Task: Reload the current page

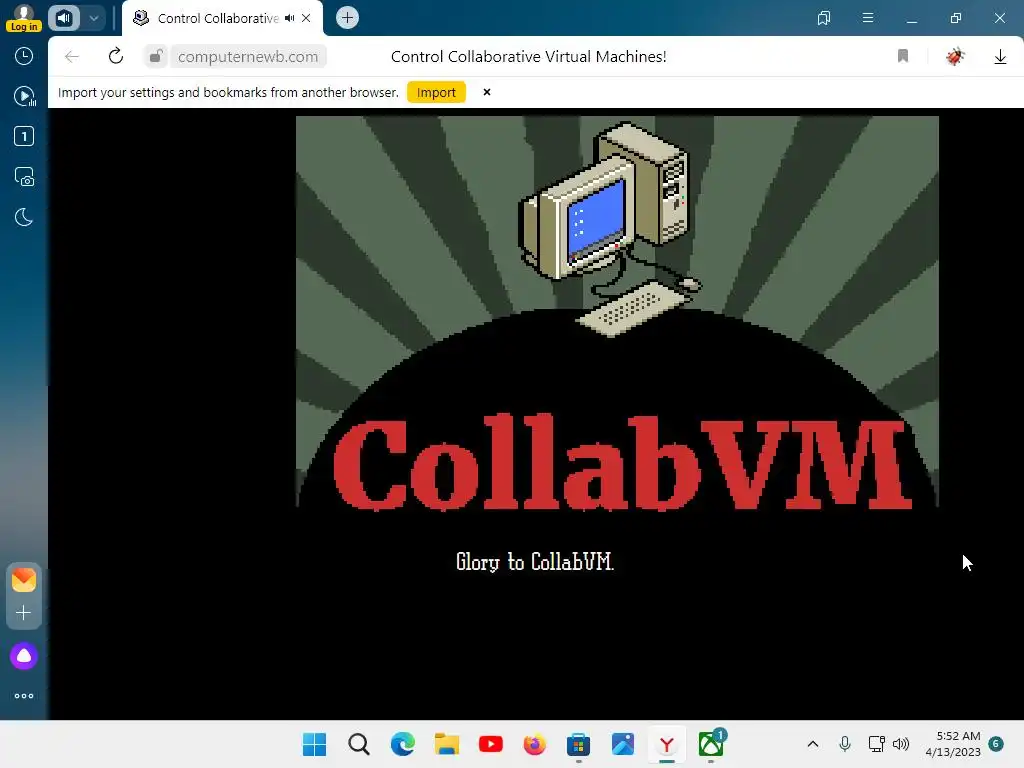Action: pyautogui.click(x=116, y=56)
